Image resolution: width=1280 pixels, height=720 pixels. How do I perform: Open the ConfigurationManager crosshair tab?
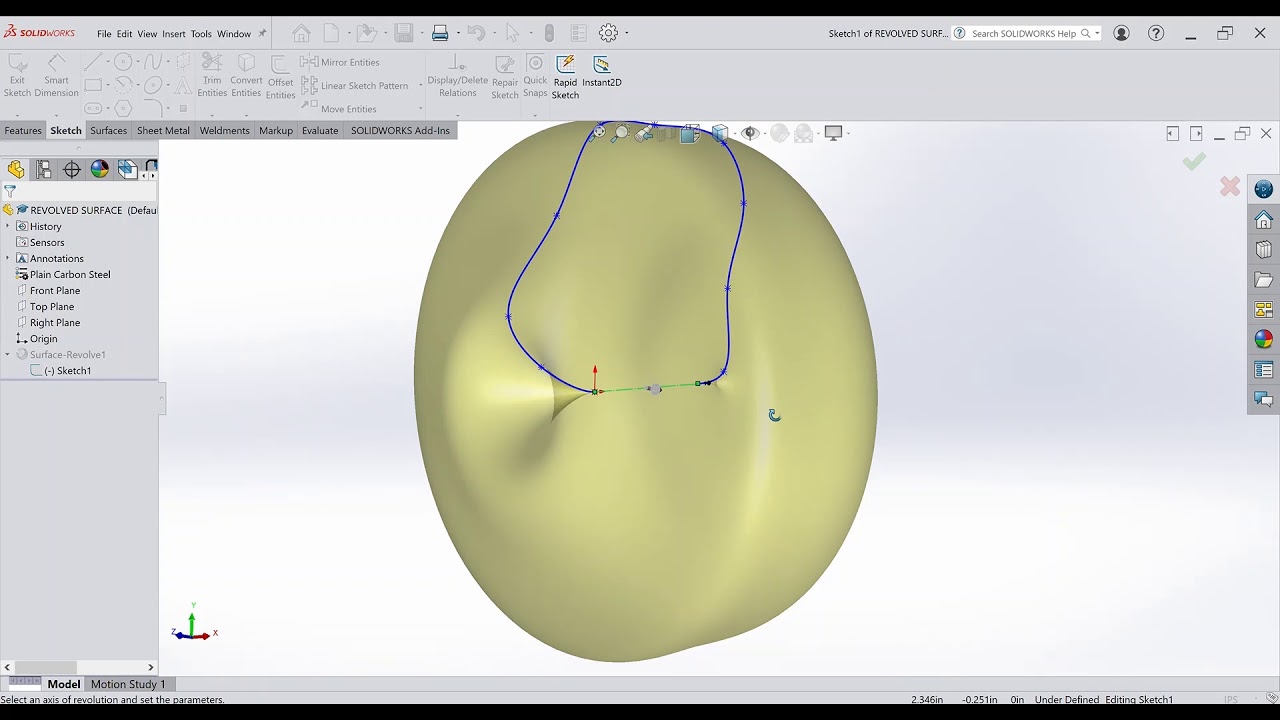(x=71, y=170)
